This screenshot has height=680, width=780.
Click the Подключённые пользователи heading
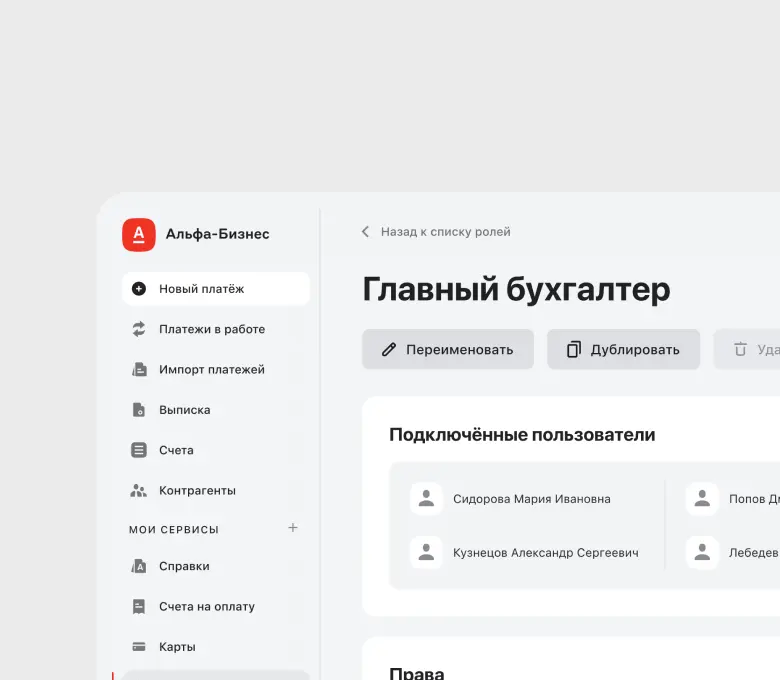[x=522, y=435]
